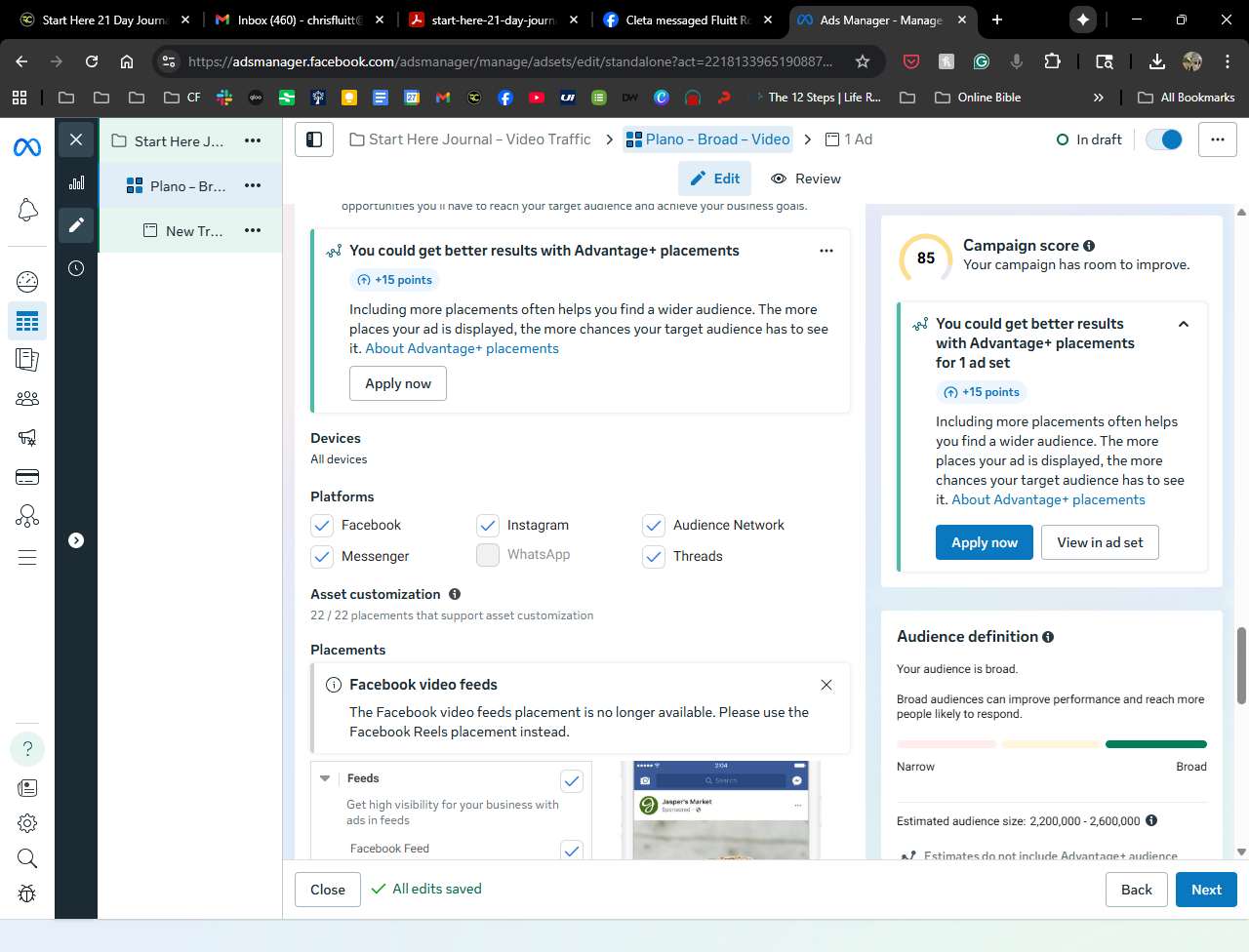Image resolution: width=1249 pixels, height=952 pixels.
Task: Collapse the Advantage+ placements recommendation card
Action: (x=1184, y=324)
